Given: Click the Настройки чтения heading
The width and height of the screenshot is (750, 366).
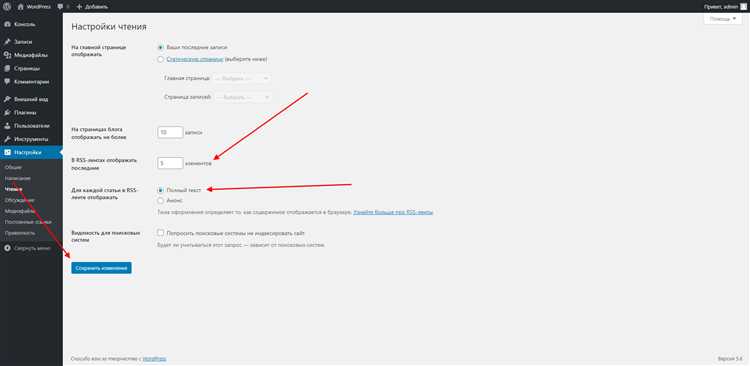Looking at the screenshot, I should [x=109, y=27].
